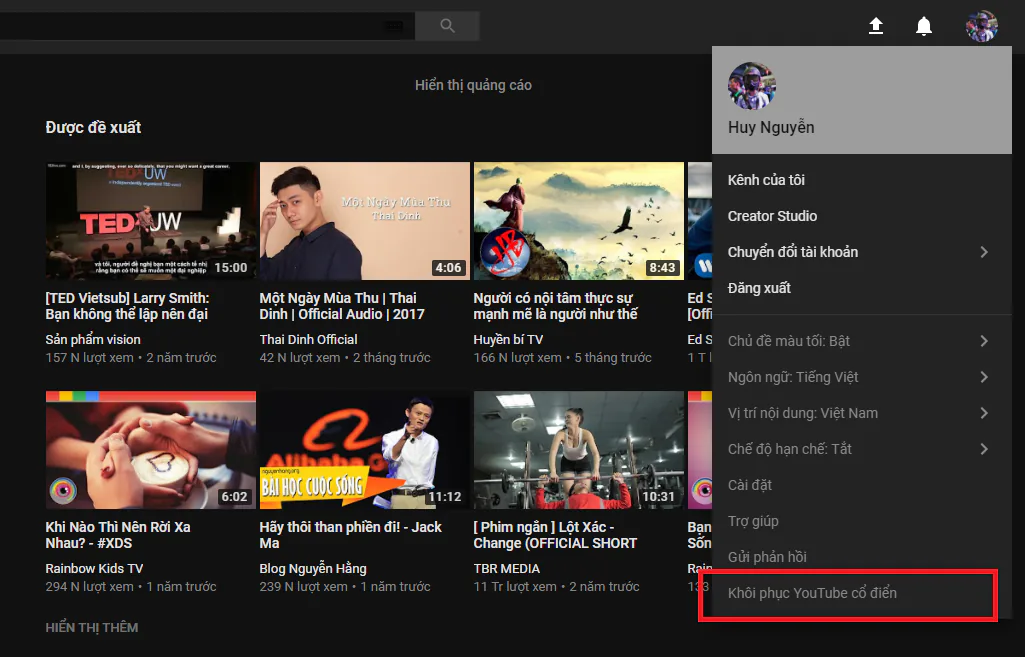This screenshot has height=657, width=1025.
Task: Click the on-screen keyboard icon in search box
Action: (x=392, y=25)
